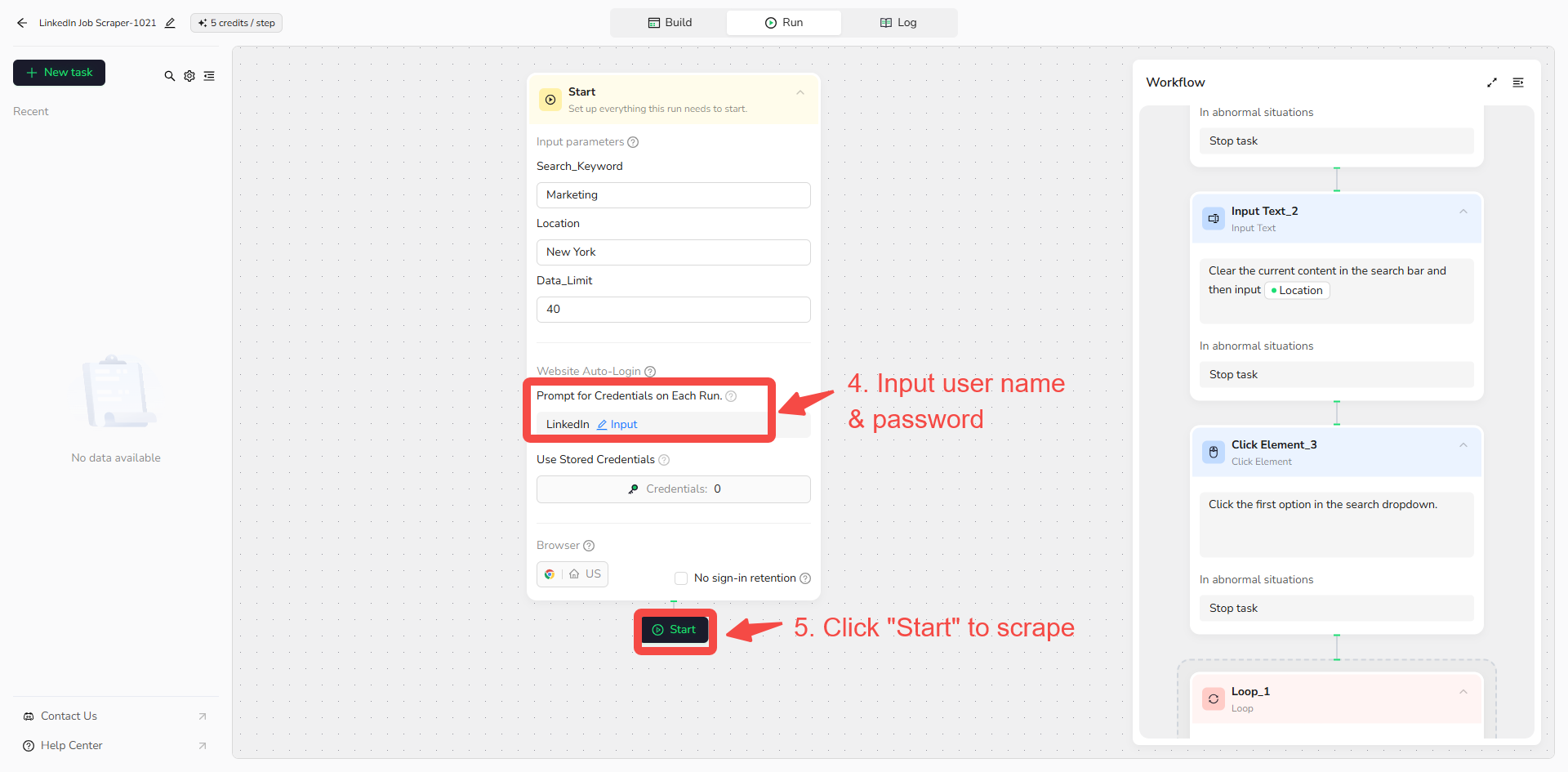Viewport: 1568px width, 772px height.
Task: Enable No sign-in retention checkbox
Action: 681,578
